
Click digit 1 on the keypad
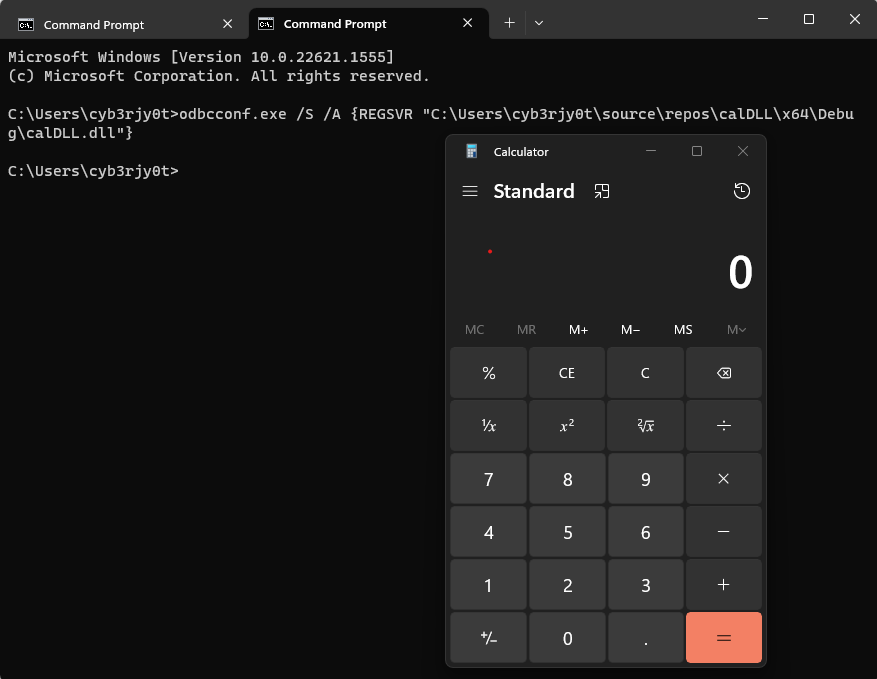tap(488, 585)
